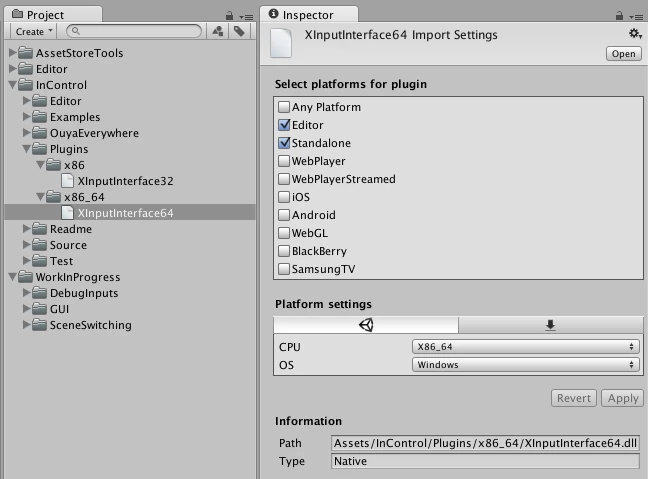
Task: Expand the GUI folder arrow
Action: tap(26, 308)
